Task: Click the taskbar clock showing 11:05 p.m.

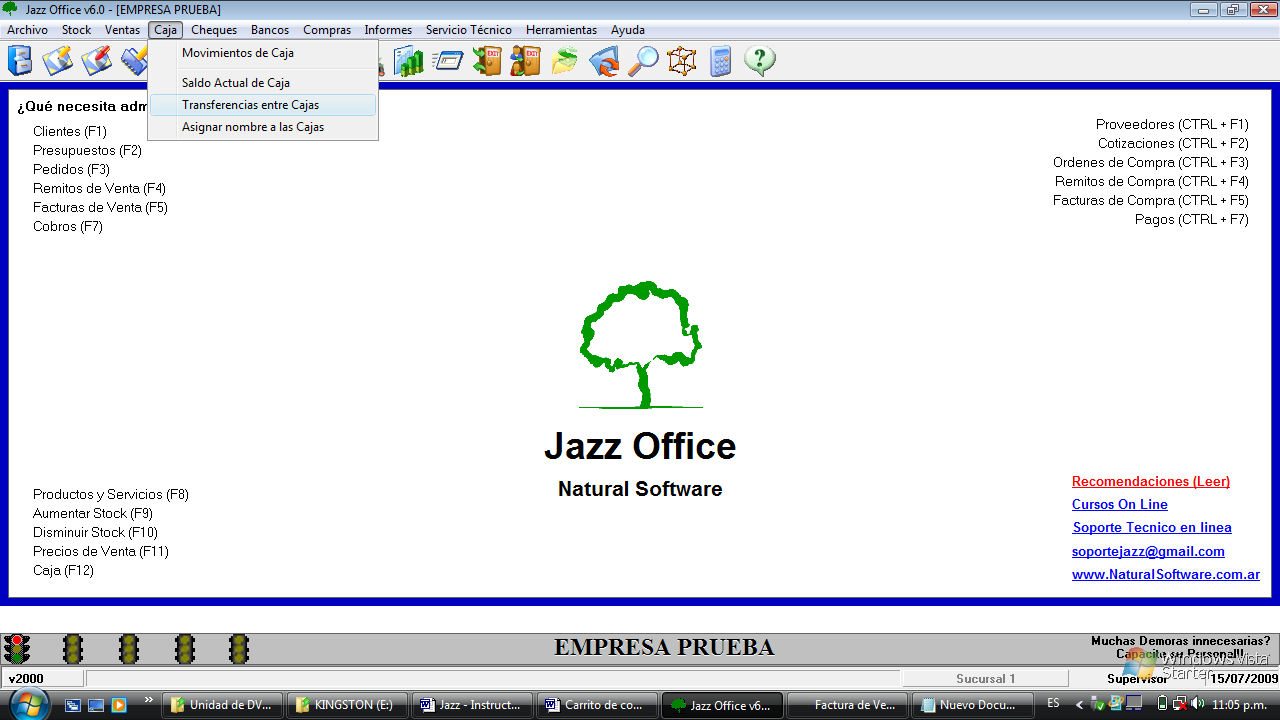Action: click(x=1238, y=705)
